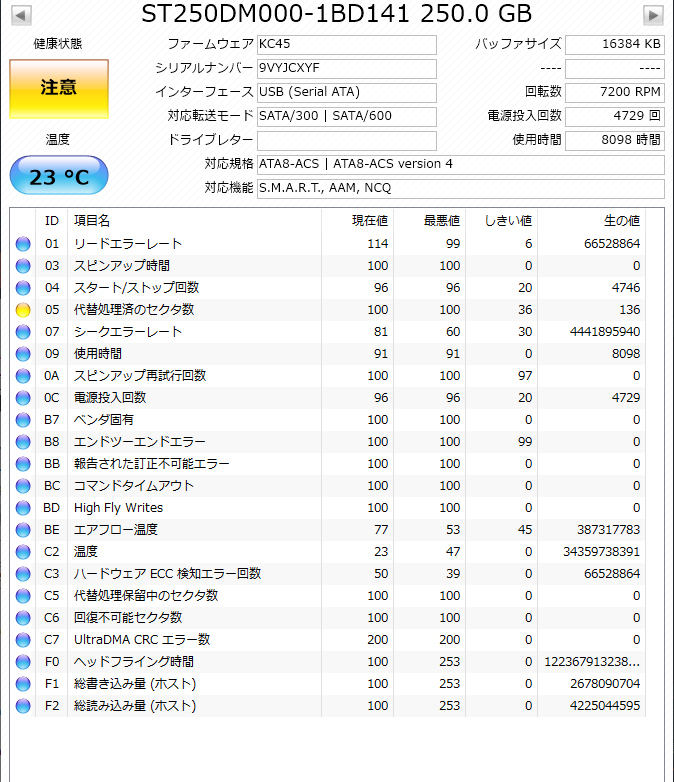The image size is (674, 782).
Task: Click the blue status icon for 回復不可能セクタ数
Action: (23, 617)
